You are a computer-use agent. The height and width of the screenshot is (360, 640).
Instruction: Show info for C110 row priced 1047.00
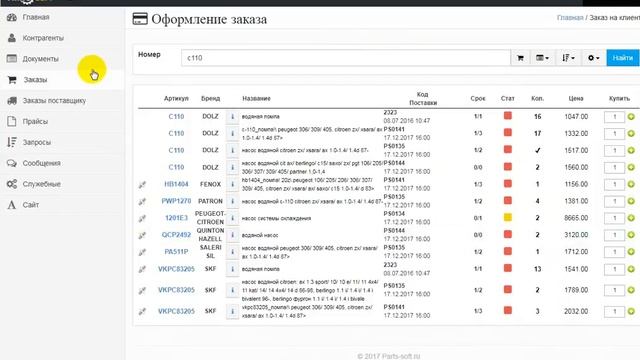(232, 117)
